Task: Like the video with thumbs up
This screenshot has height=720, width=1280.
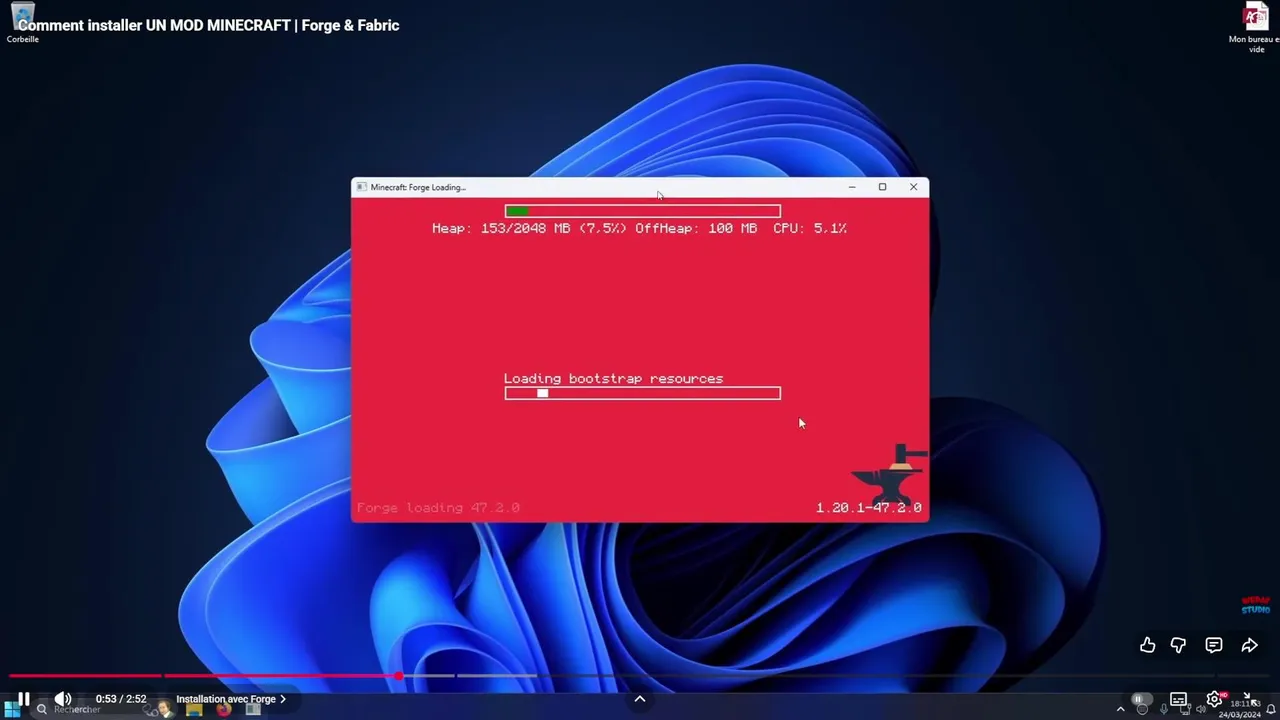Action: tap(1148, 645)
